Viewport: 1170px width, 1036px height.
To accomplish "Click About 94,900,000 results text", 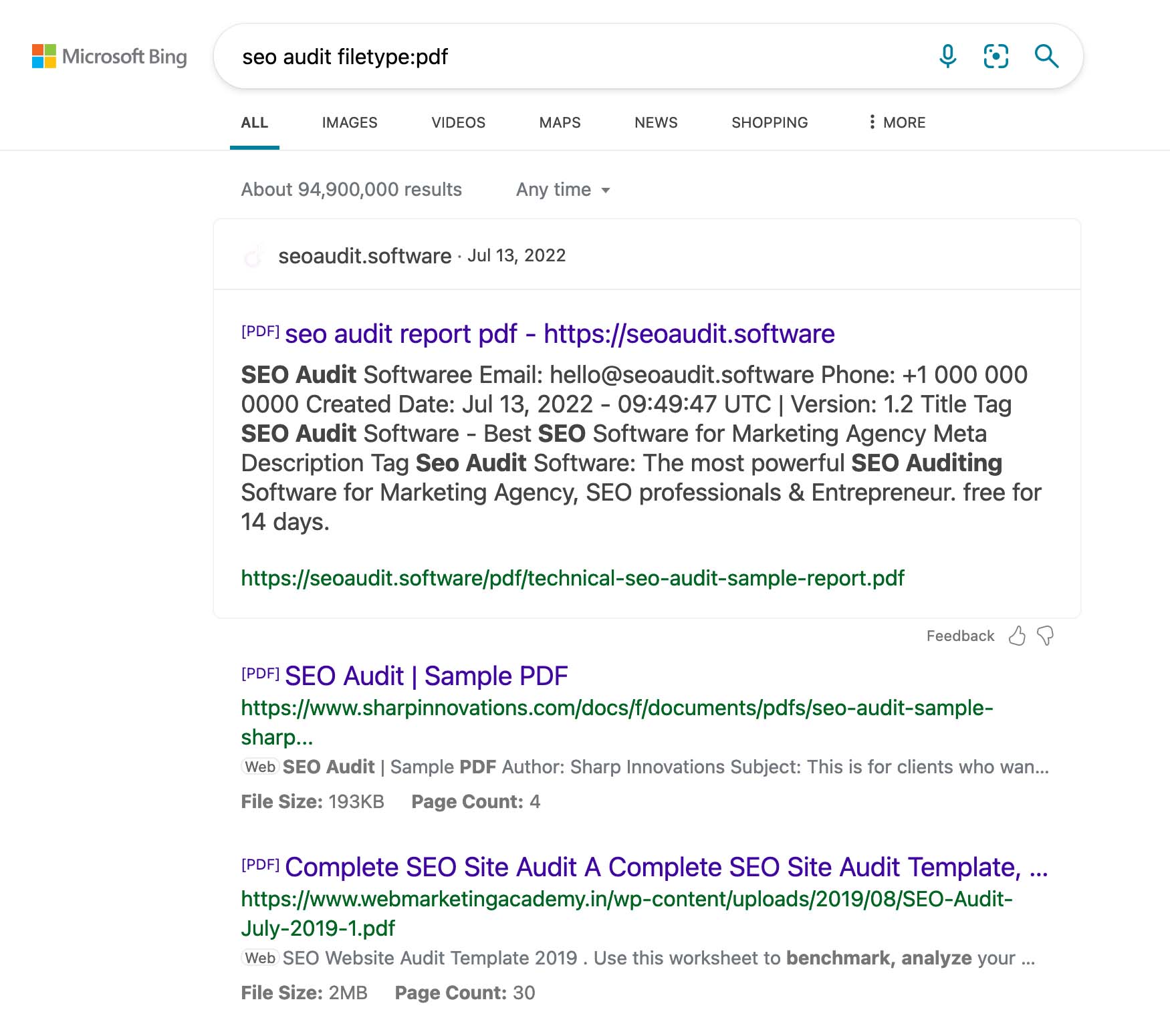I will 351,190.
